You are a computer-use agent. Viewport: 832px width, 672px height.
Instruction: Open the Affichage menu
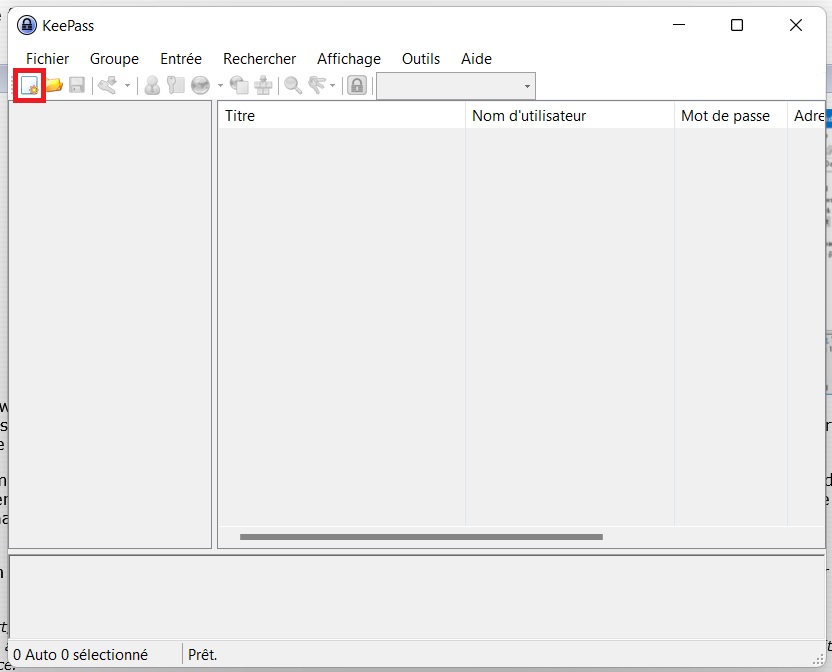[x=349, y=59]
